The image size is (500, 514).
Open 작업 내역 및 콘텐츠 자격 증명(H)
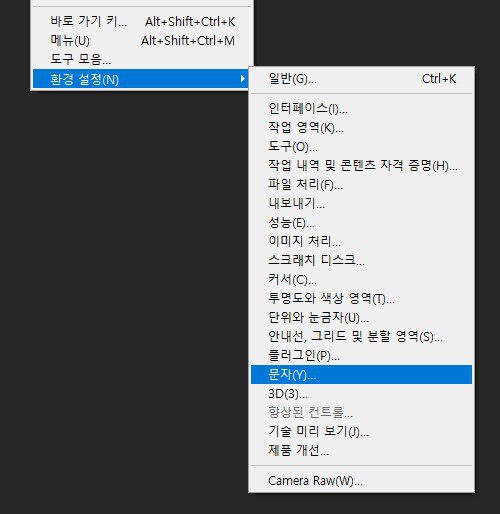(361, 165)
